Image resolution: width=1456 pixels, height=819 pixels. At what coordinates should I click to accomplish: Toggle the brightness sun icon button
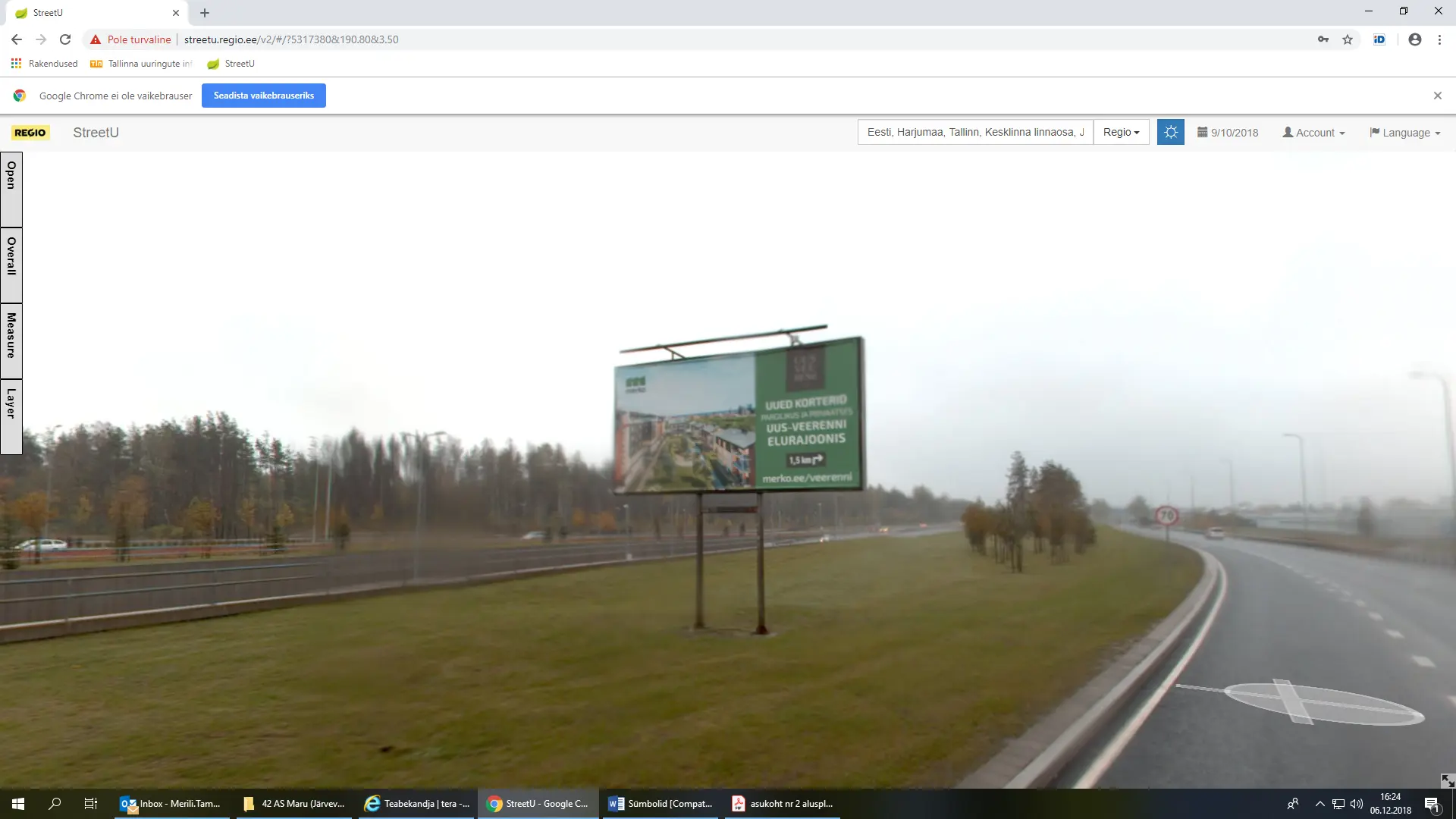(x=1170, y=132)
